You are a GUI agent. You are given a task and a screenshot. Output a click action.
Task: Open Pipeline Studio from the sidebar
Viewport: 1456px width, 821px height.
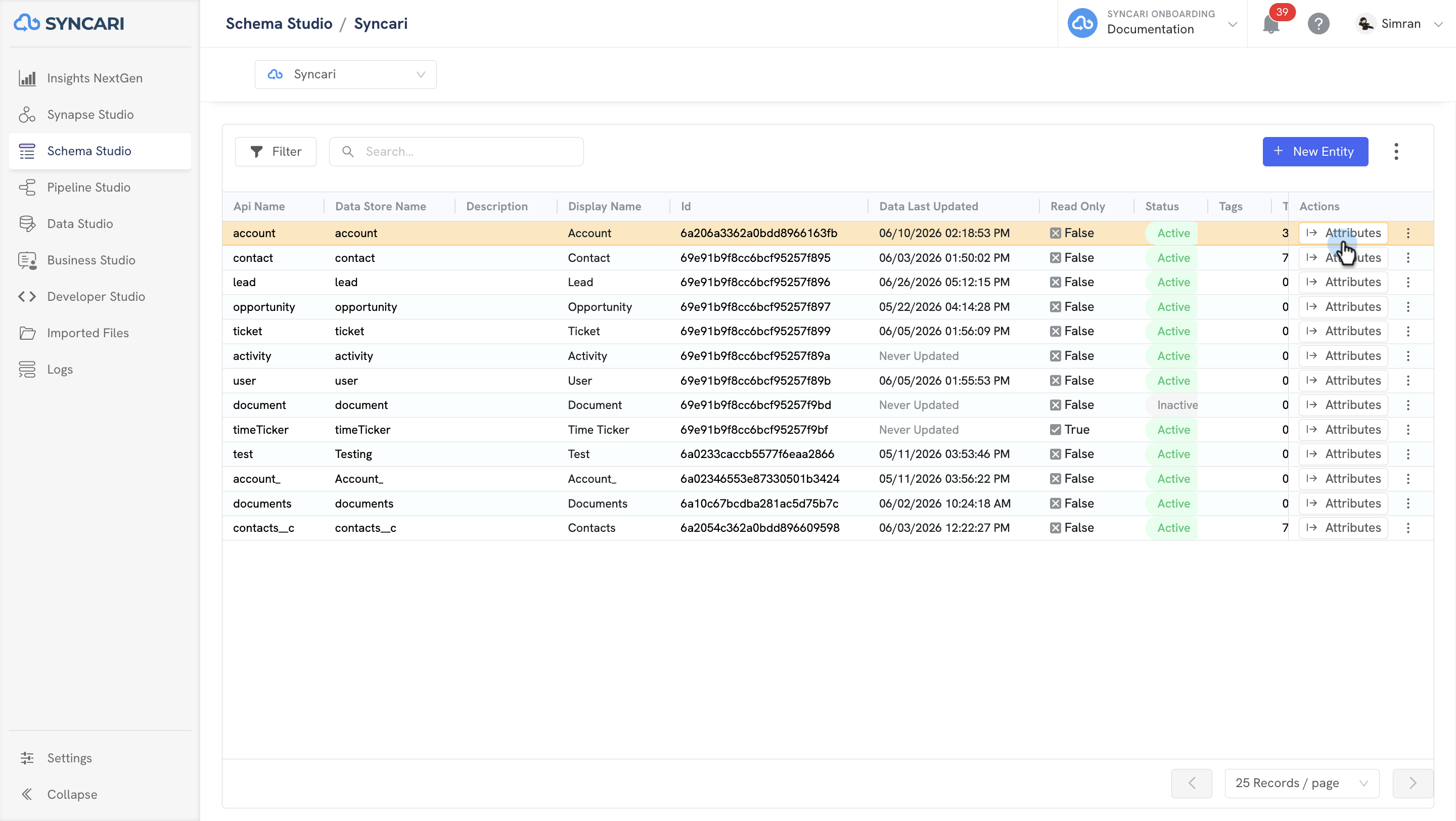[100, 187]
